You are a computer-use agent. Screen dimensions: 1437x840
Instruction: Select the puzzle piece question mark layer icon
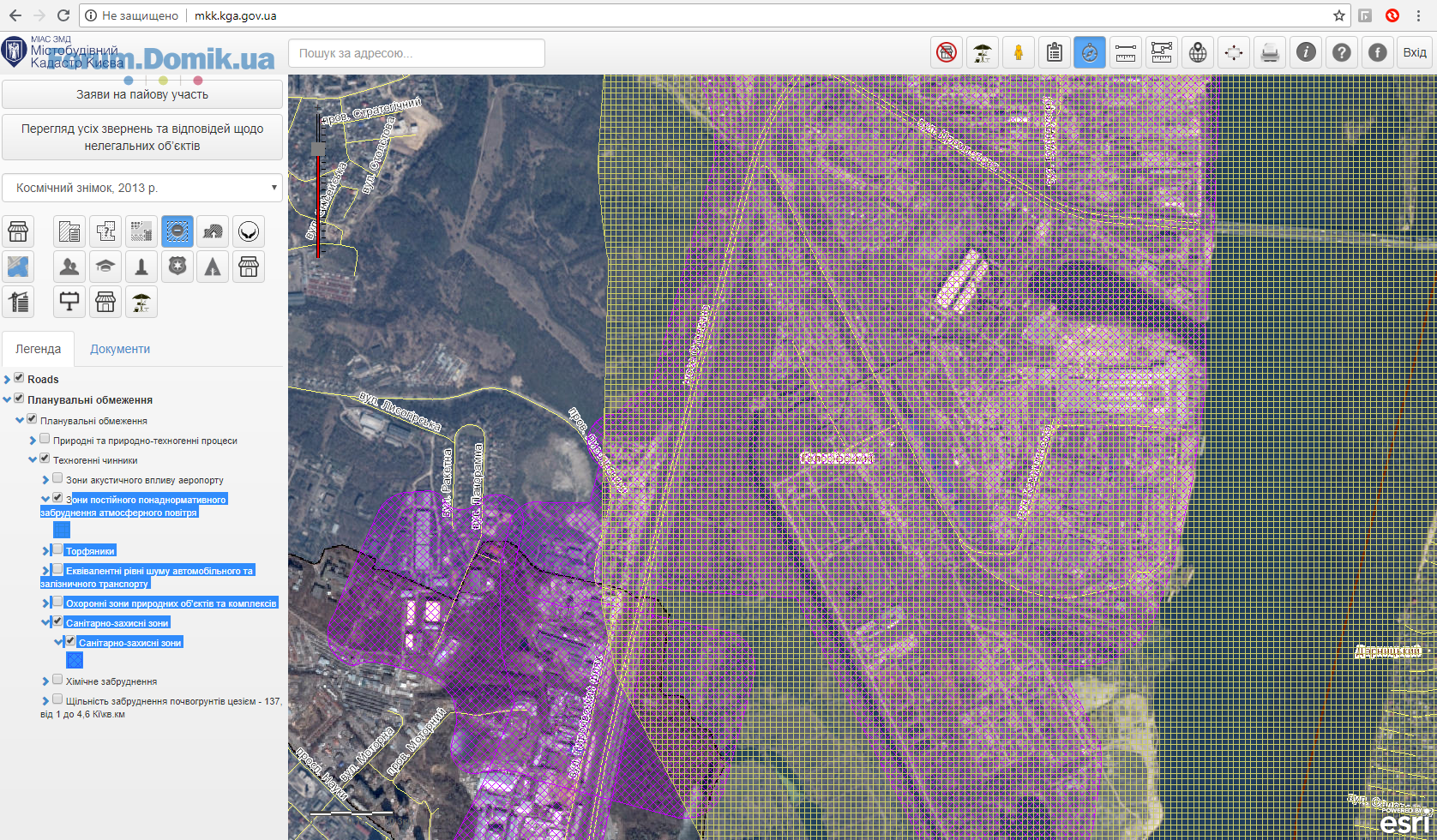pyautogui.click(x=105, y=231)
